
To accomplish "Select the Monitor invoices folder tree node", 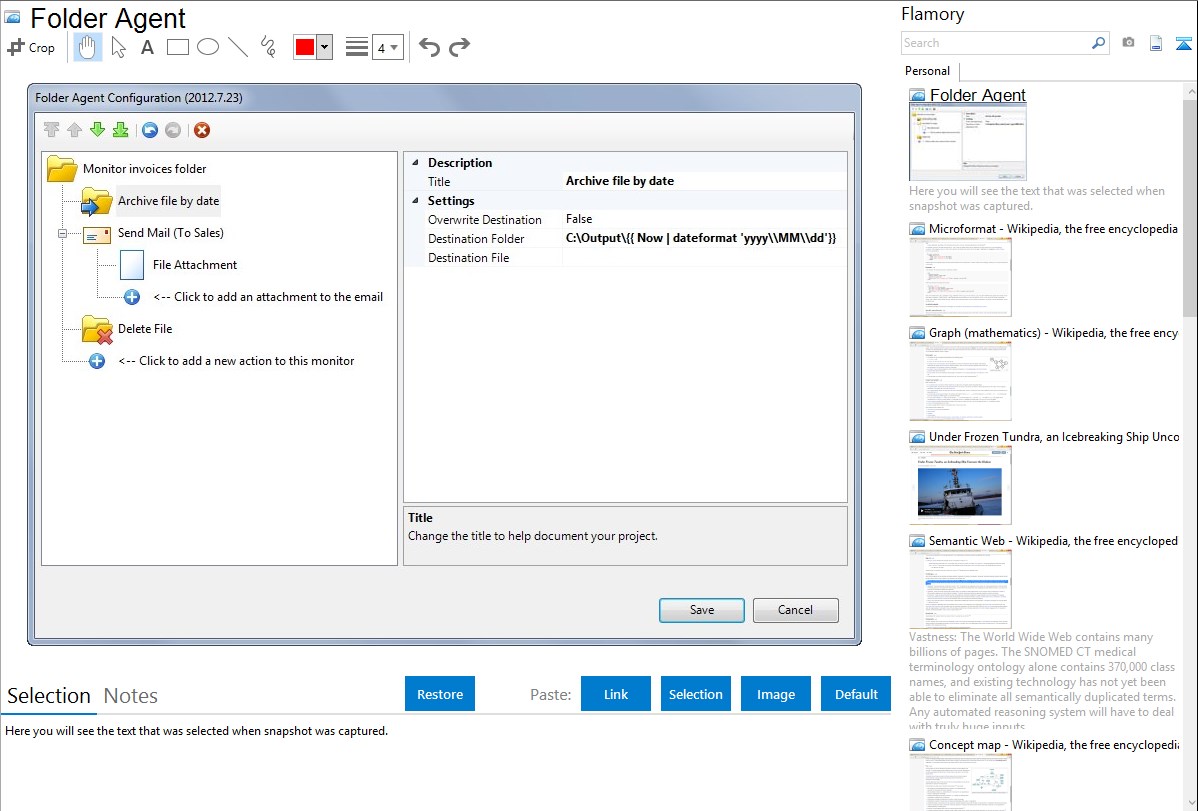I will click(x=144, y=169).
